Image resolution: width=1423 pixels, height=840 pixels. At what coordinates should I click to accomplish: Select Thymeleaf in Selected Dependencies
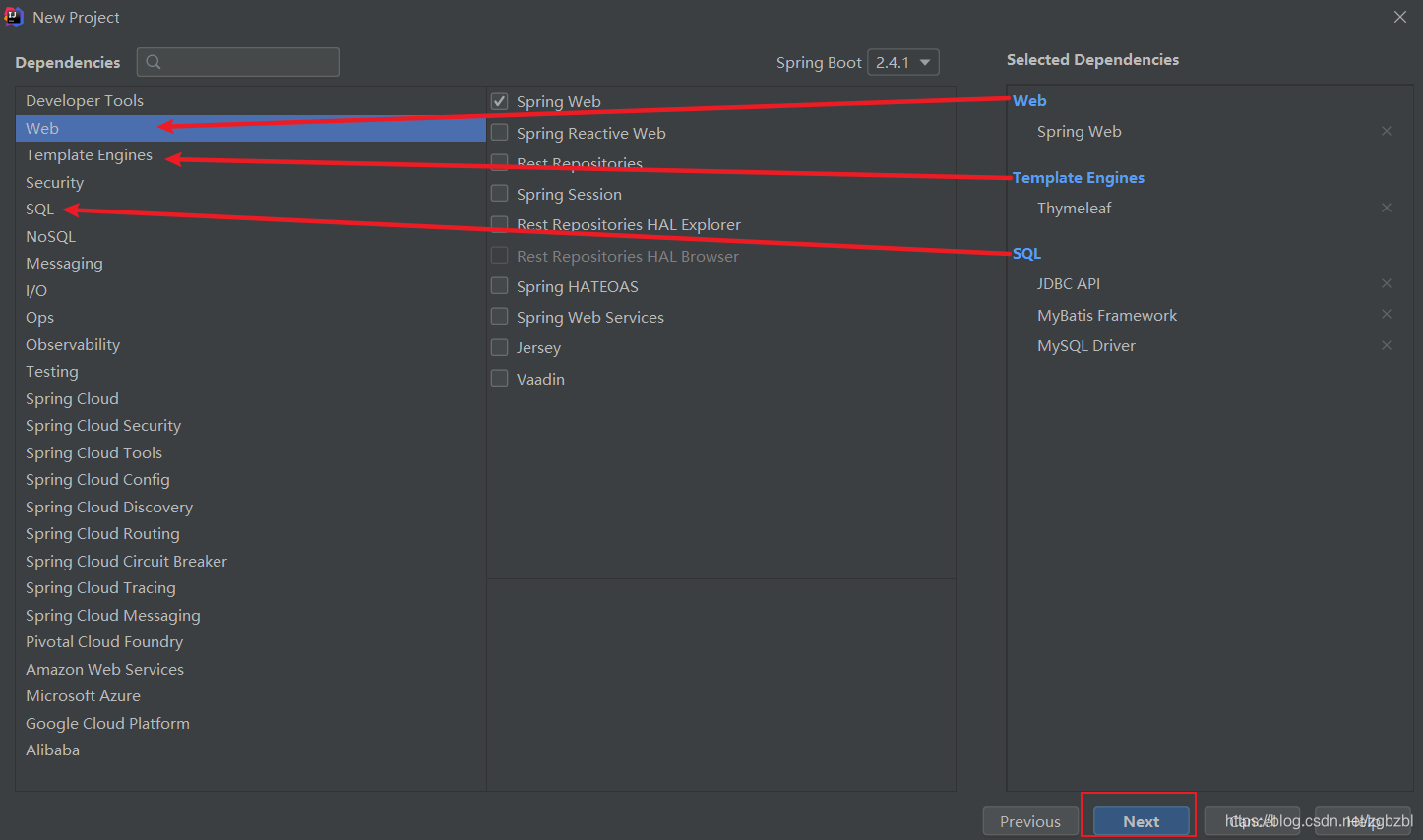point(1074,208)
